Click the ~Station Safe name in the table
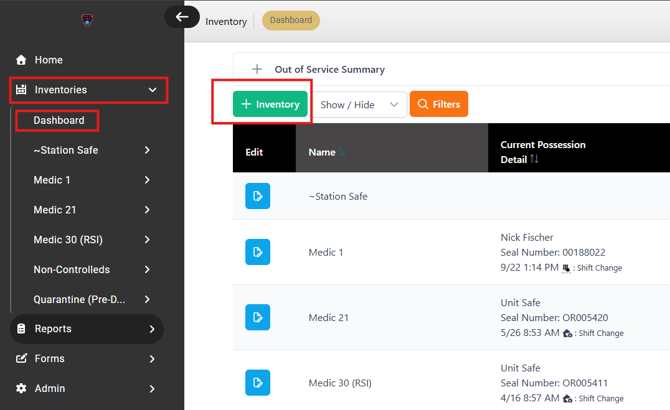Screen dimensions: 670x410 coord(338,196)
